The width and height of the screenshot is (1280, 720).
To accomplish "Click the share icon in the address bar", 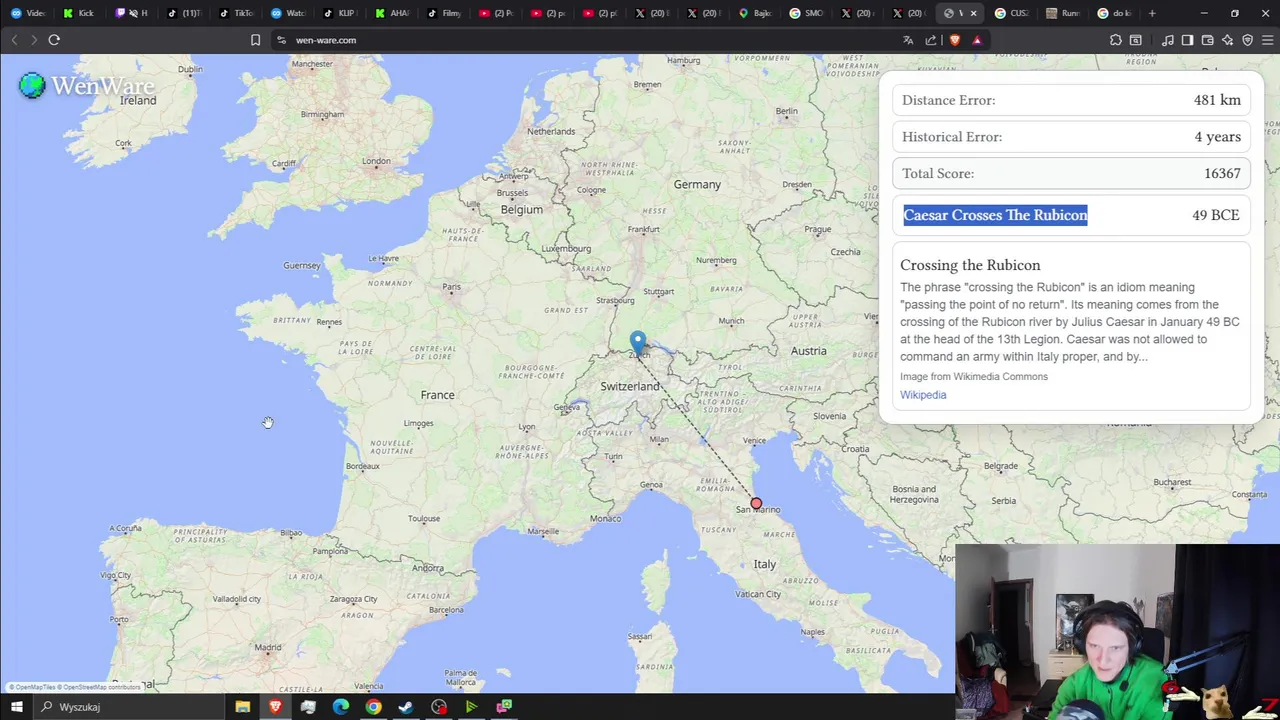I will coord(931,40).
